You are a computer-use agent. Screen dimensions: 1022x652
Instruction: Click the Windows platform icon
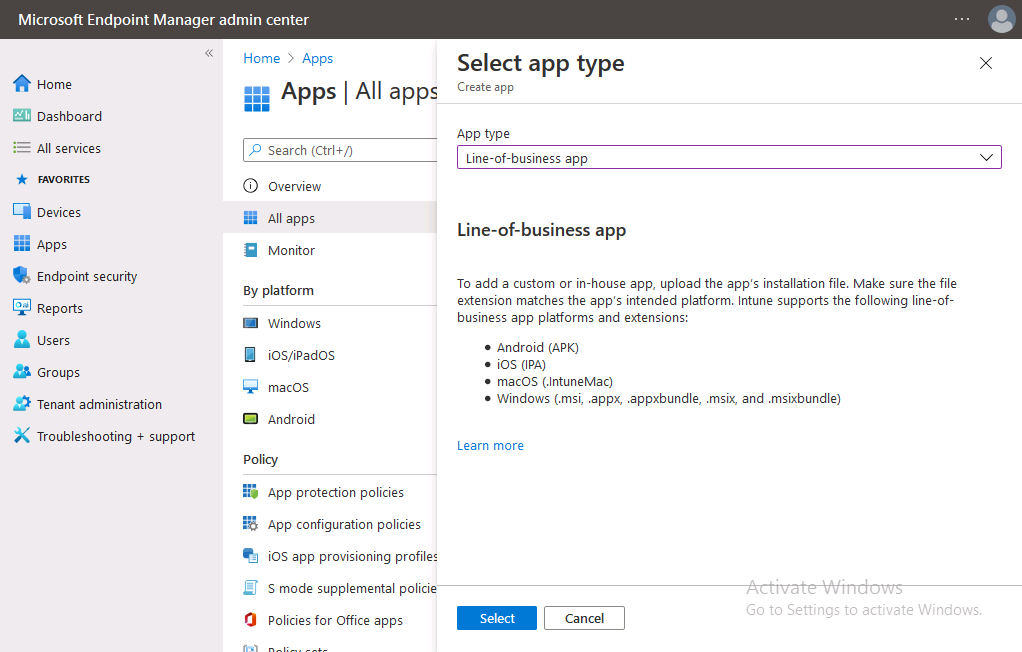coord(250,323)
